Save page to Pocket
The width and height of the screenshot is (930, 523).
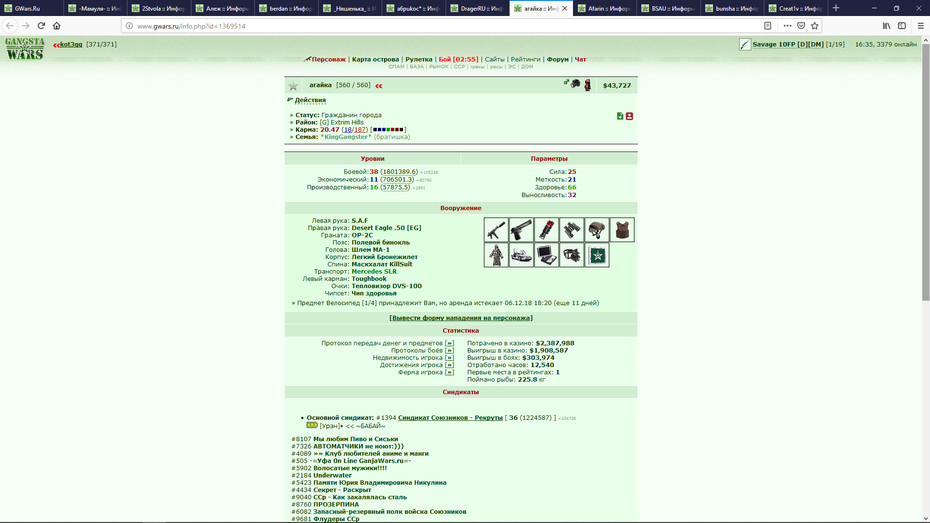pos(801,25)
